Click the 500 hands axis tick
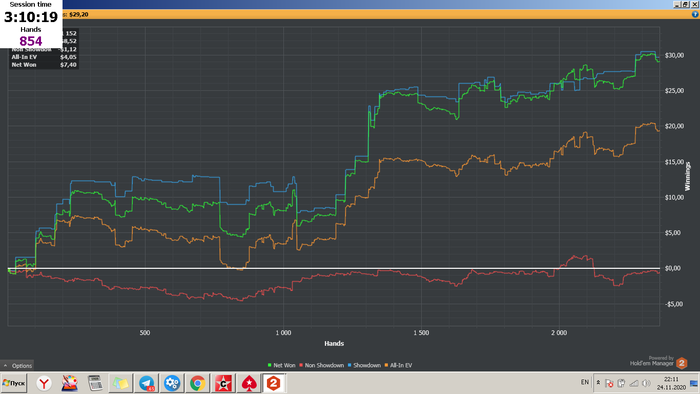700x394 pixels. tap(145, 333)
